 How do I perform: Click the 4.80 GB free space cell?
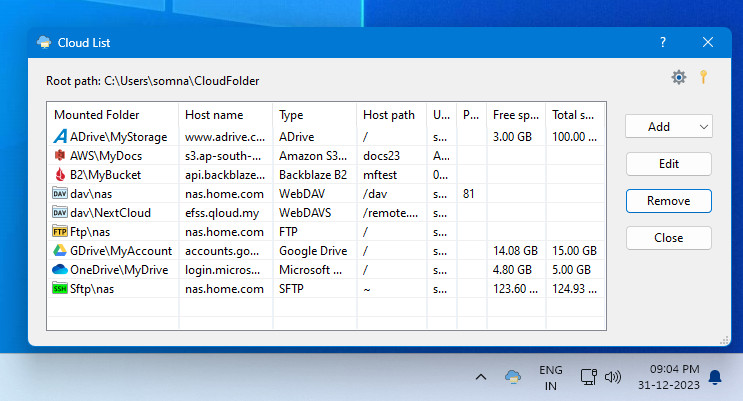512,270
